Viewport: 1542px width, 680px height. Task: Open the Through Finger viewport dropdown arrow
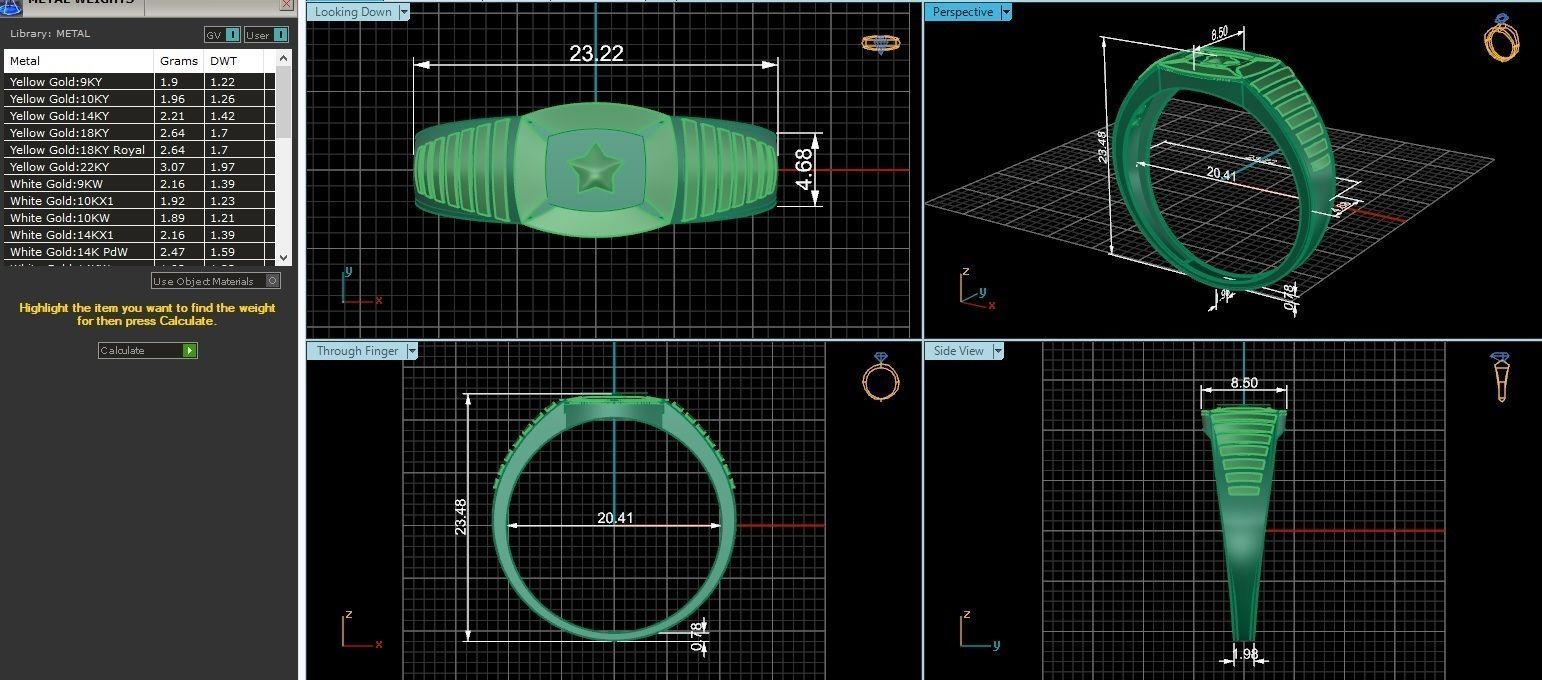(x=412, y=351)
